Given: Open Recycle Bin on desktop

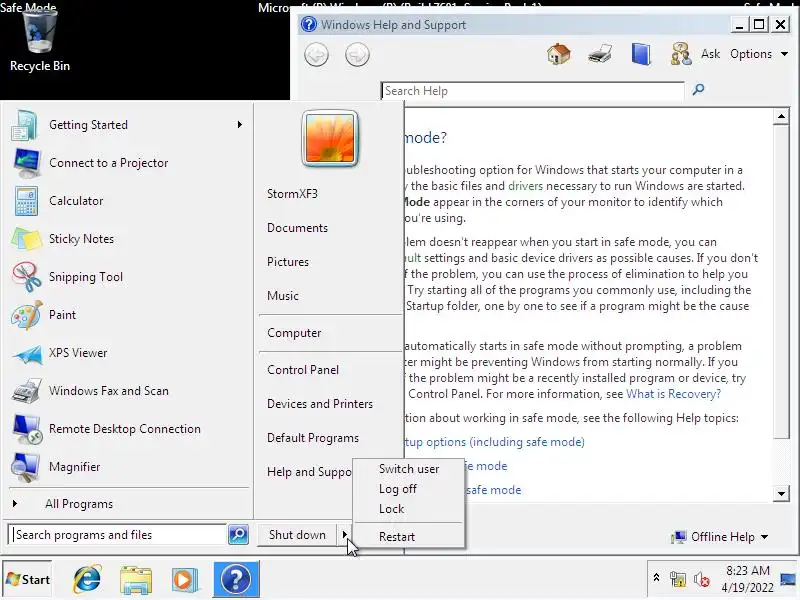Looking at the screenshot, I should click(40, 41).
